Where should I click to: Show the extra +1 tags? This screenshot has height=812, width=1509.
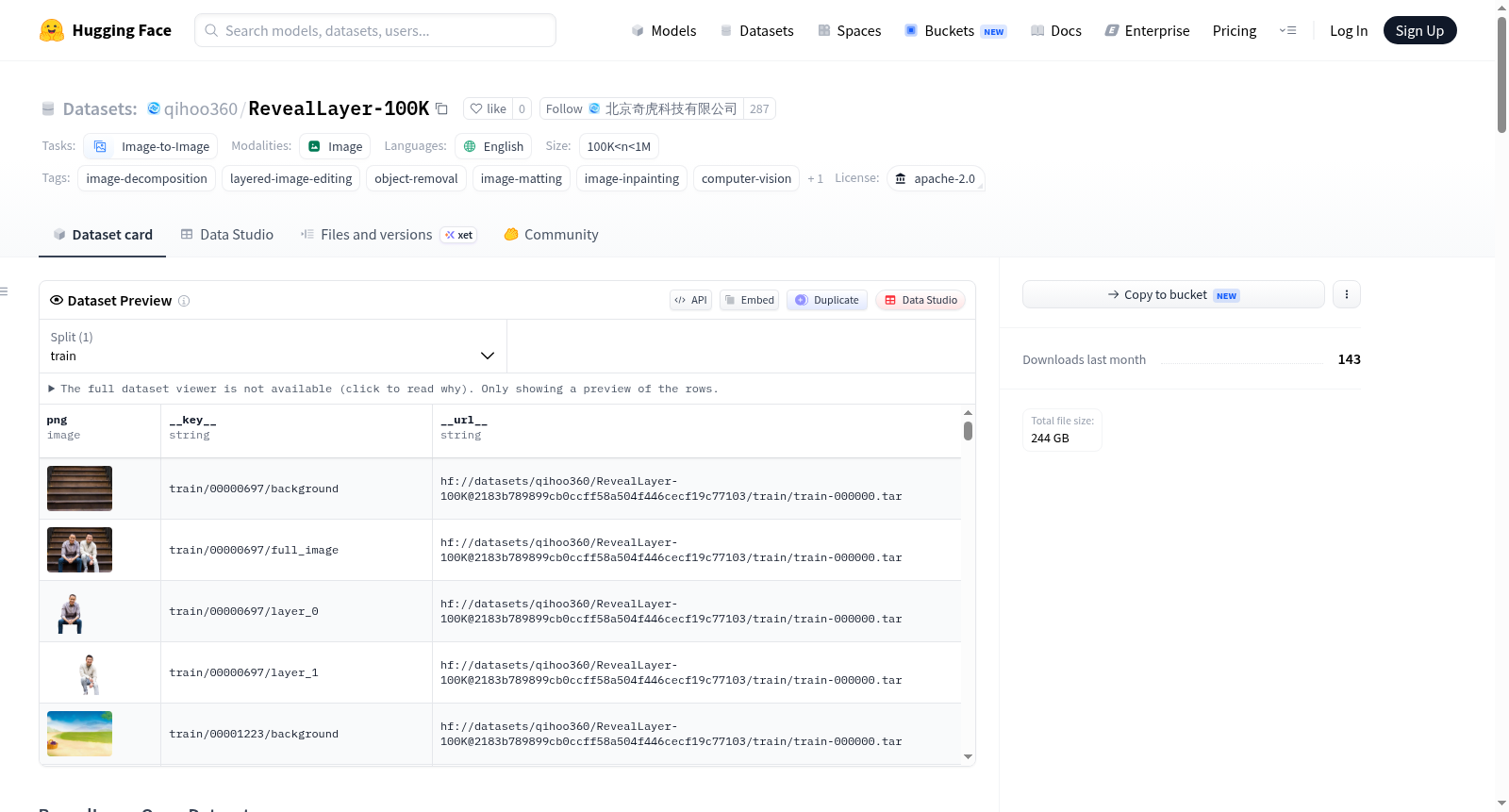[815, 178]
